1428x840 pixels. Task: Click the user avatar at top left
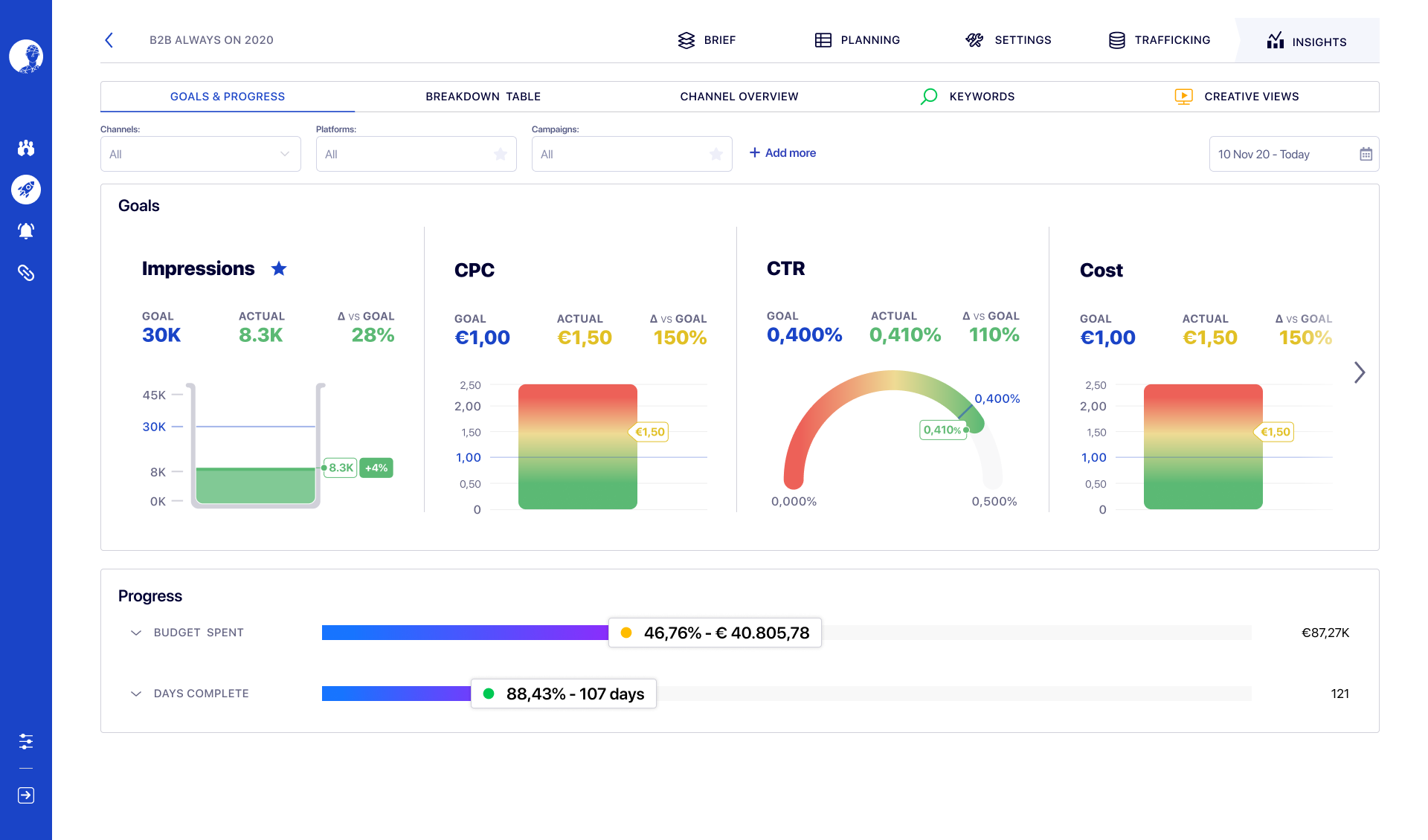click(26, 56)
